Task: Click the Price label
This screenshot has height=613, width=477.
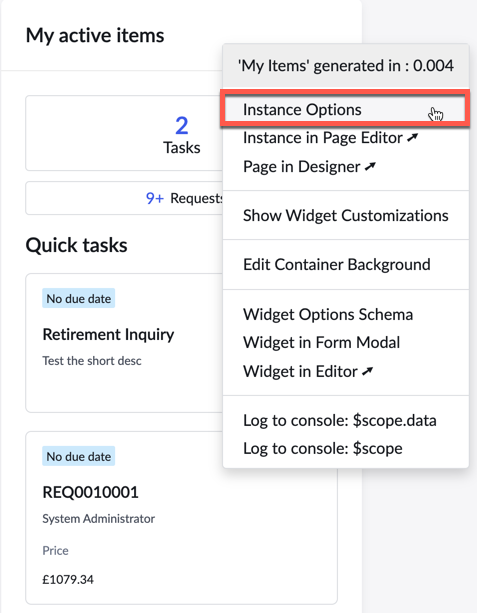Action: point(56,550)
